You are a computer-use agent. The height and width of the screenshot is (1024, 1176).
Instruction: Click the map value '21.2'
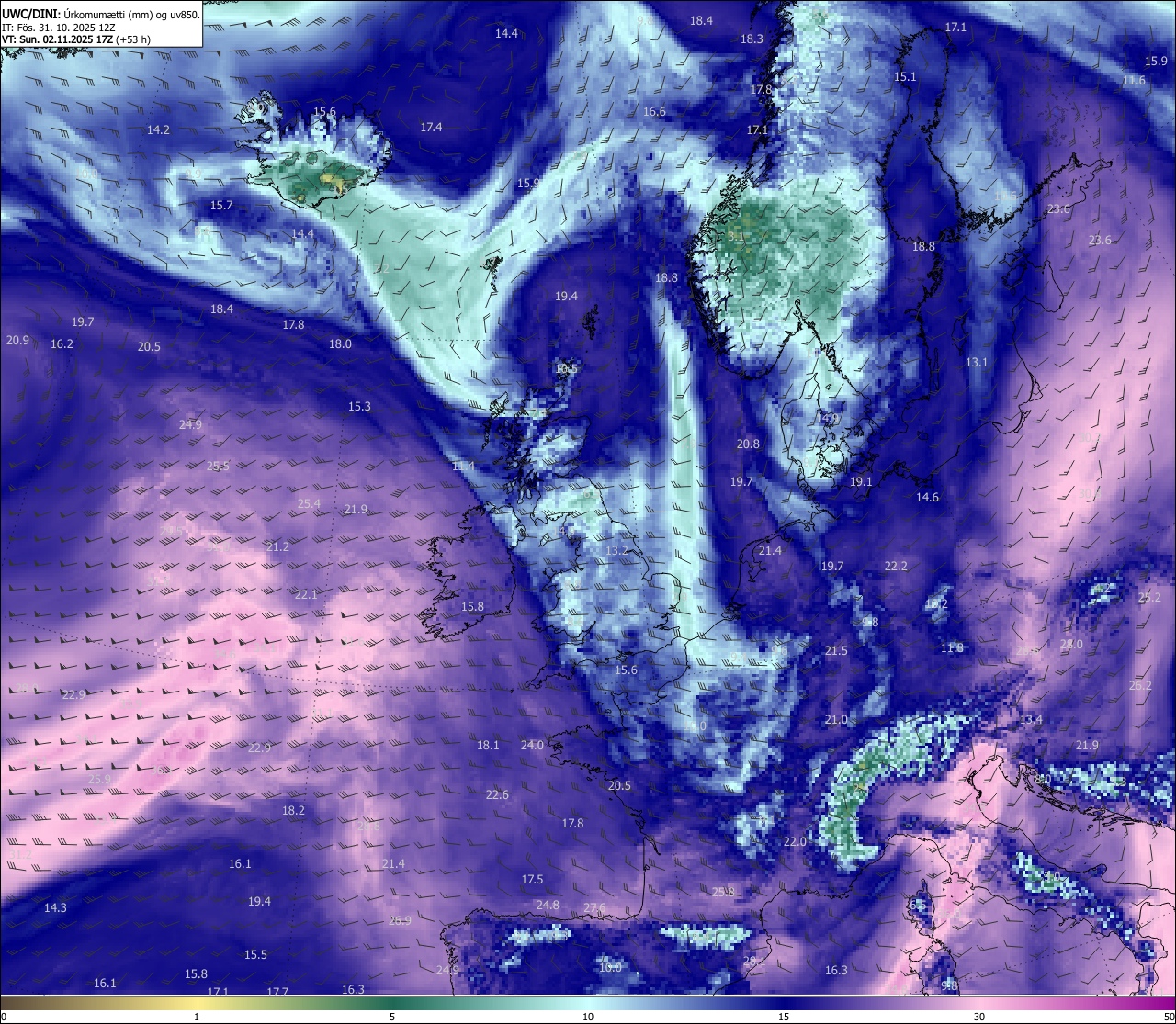click(277, 546)
